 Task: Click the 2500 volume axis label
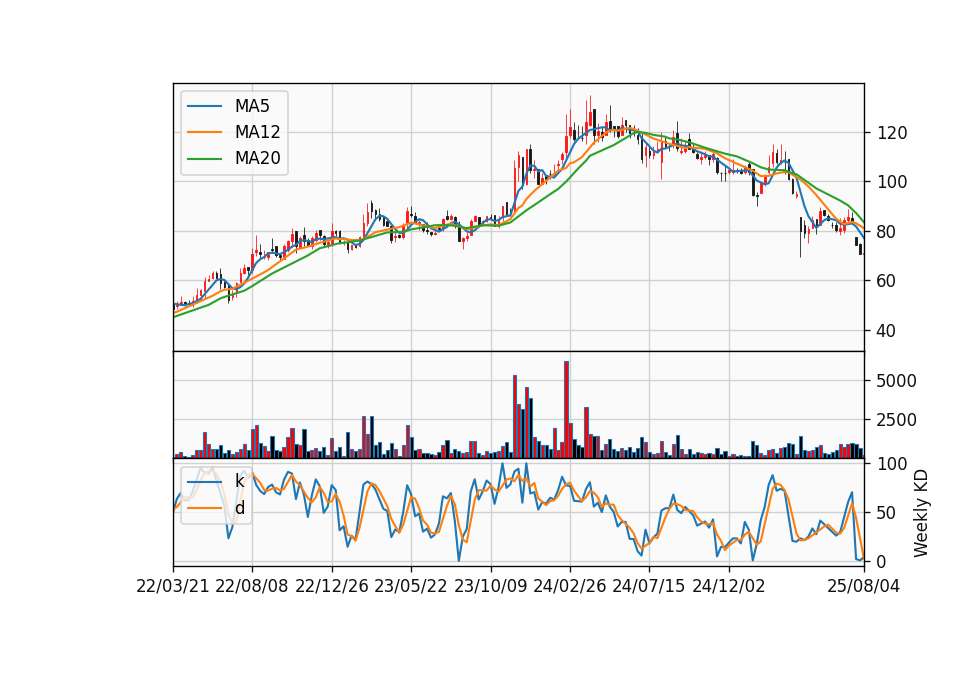tap(897, 420)
